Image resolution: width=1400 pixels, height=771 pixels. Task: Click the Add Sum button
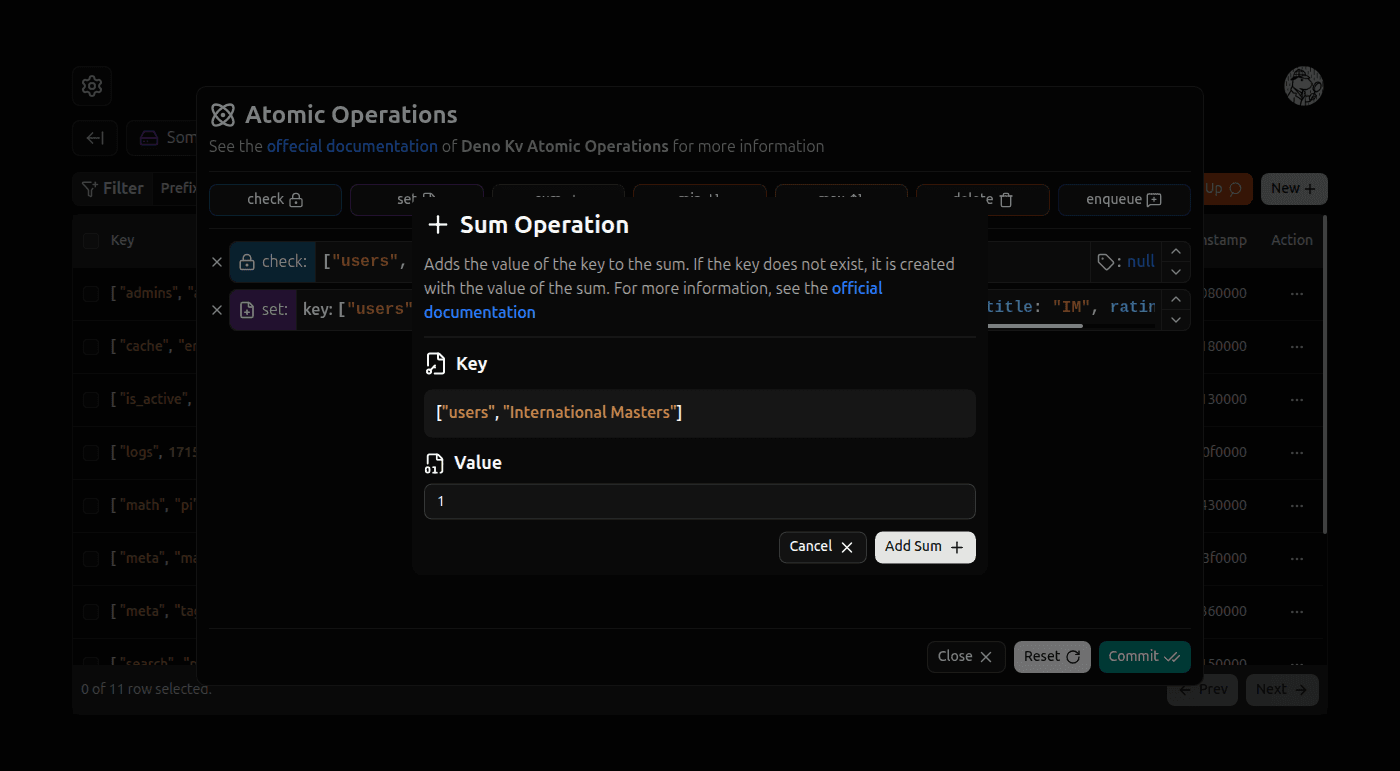[924, 547]
